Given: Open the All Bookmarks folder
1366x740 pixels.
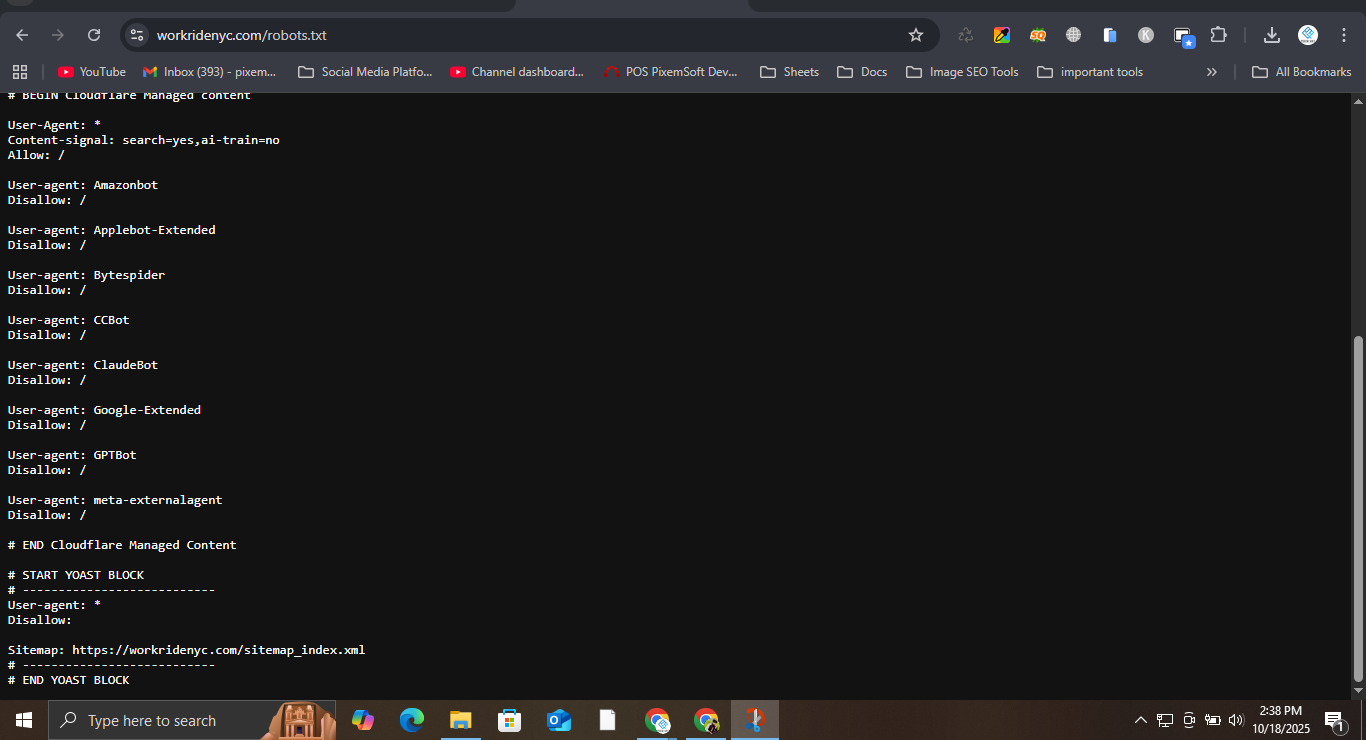Looking at the screenshot, I should tap(1302, 72).
